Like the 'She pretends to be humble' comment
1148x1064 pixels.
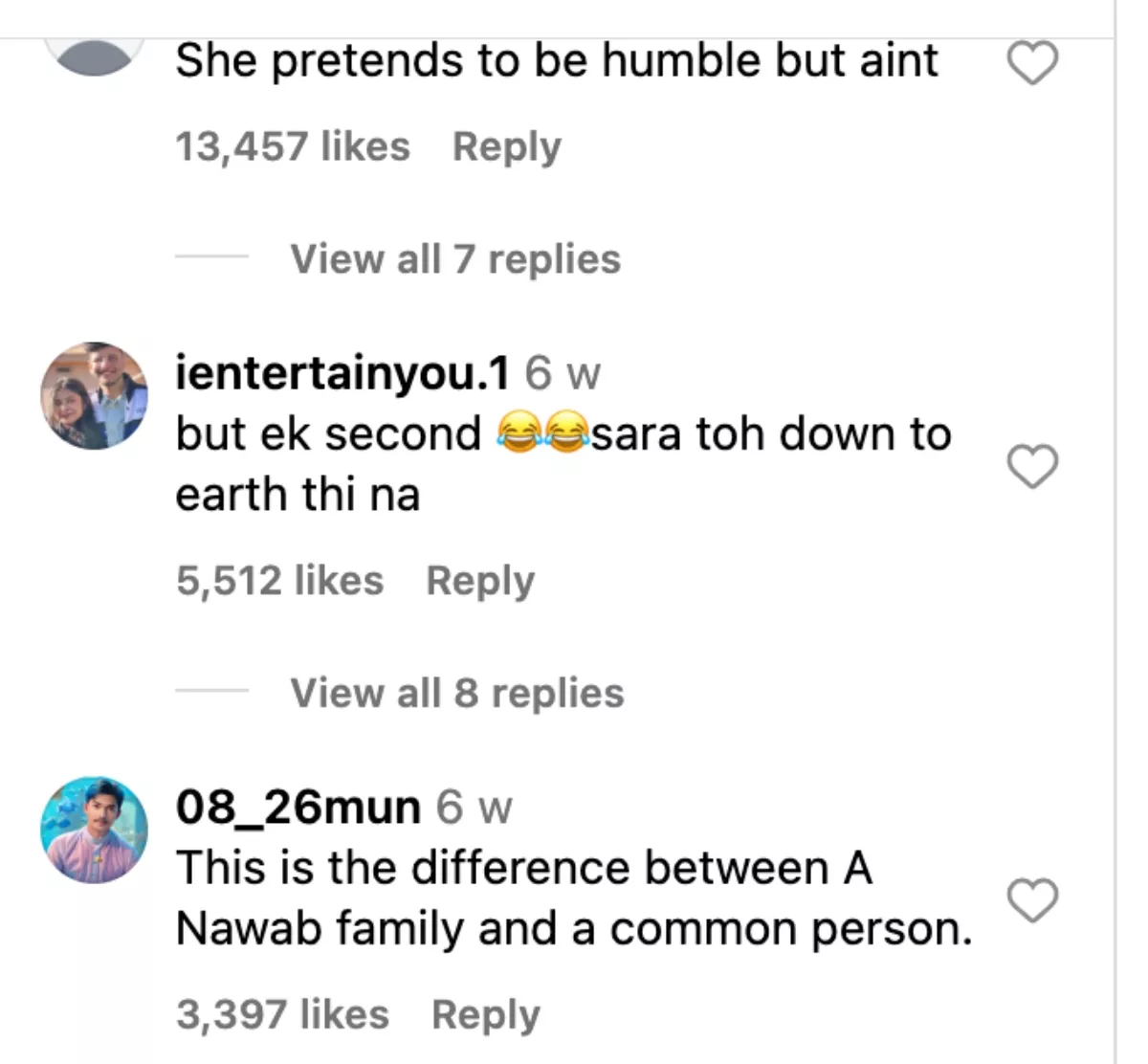click(x=1033, y=64)
